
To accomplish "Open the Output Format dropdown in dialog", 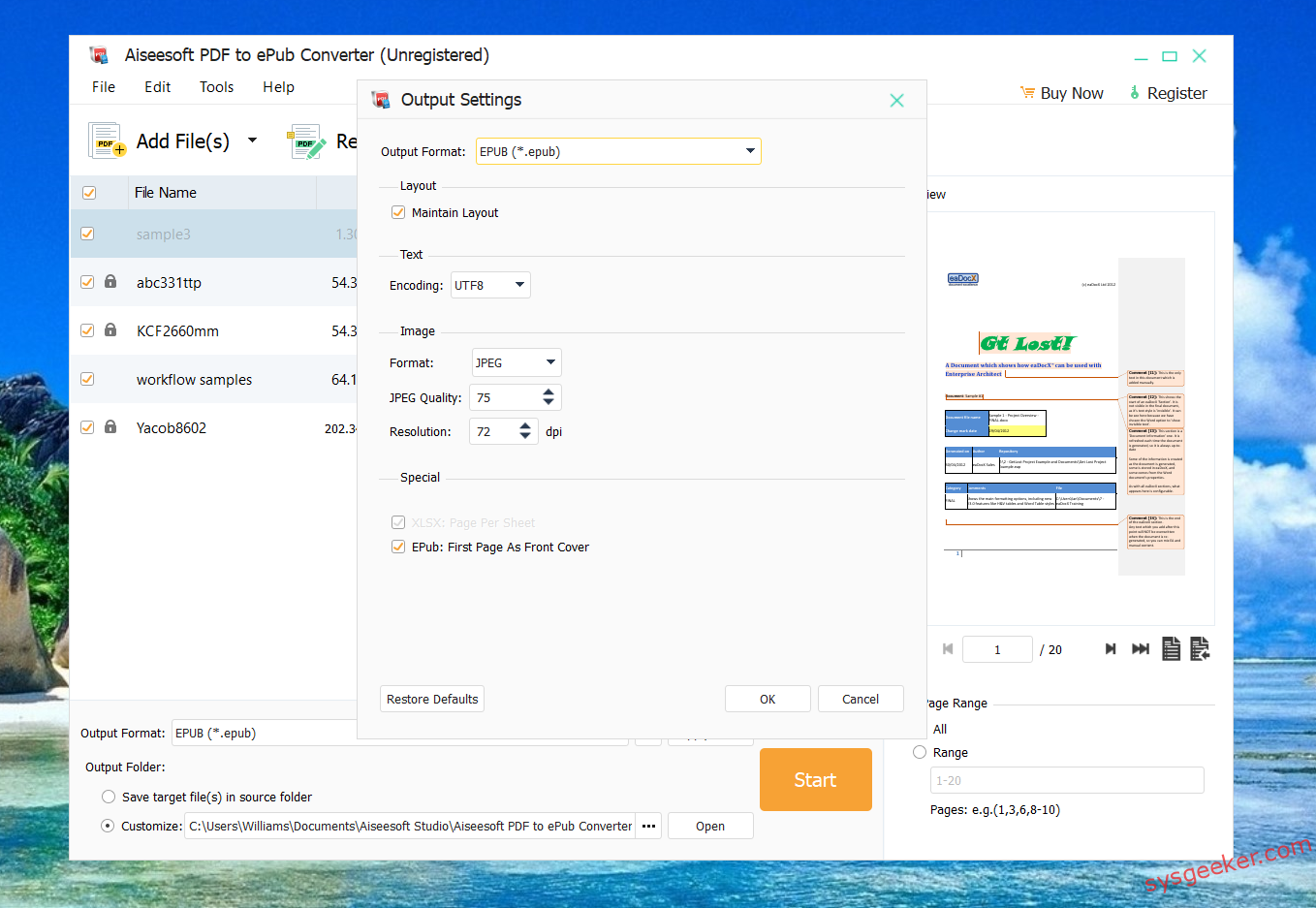I will coord(618,151).
